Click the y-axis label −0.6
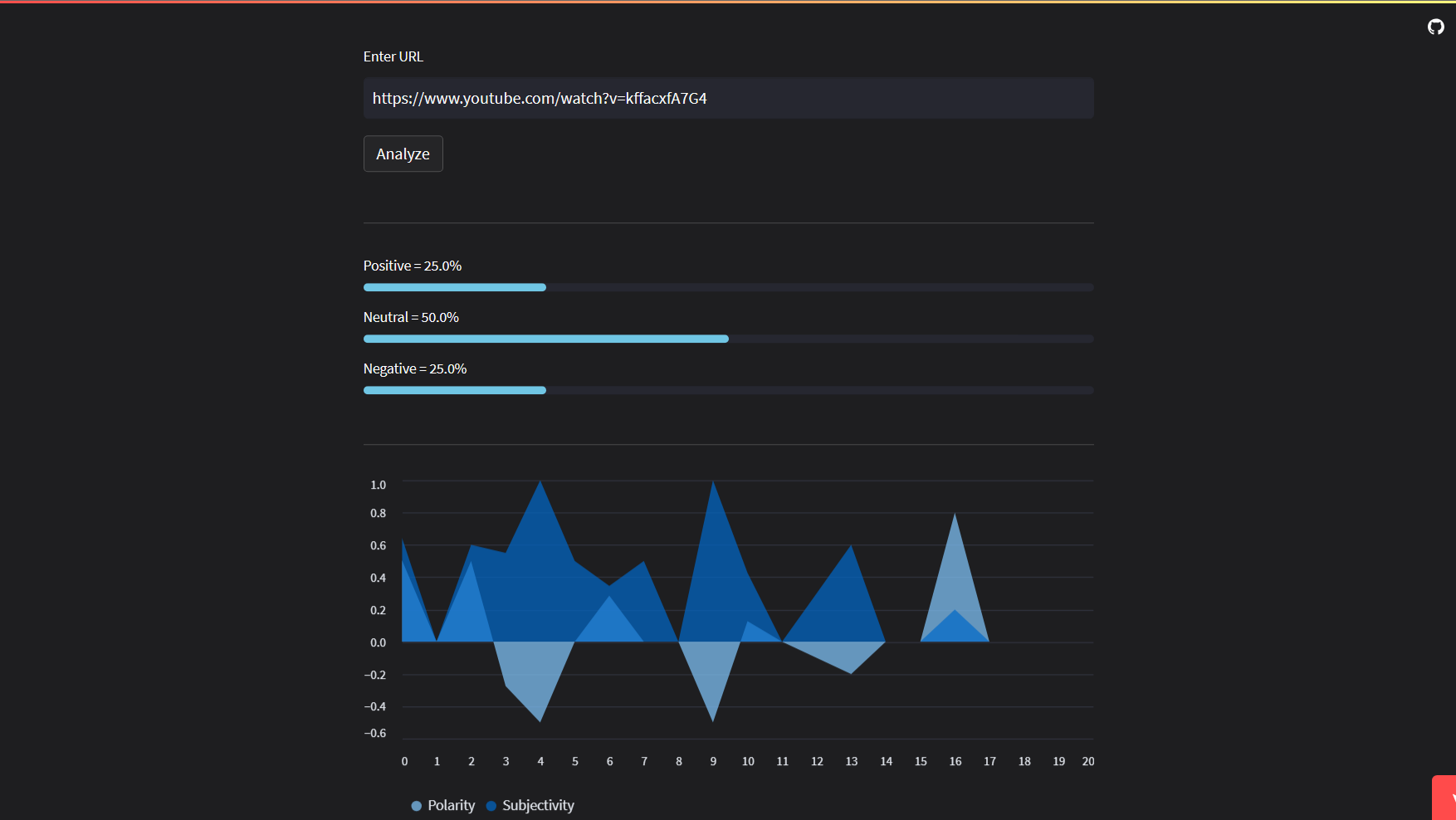The height and width of the screenshot is (820, 1456). click(x=375, y=733)
